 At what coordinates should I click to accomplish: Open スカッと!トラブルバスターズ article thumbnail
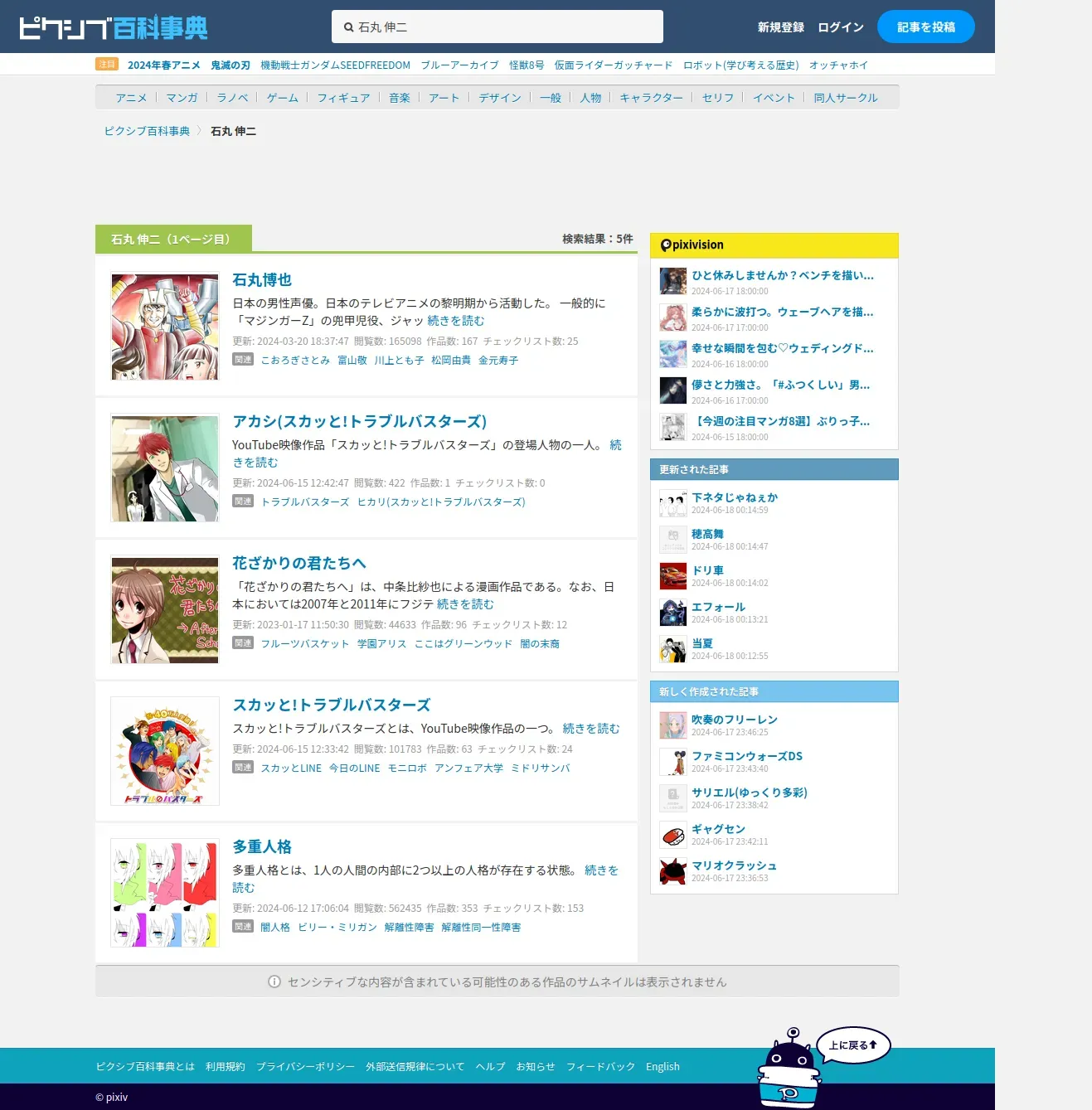(165, 752)
